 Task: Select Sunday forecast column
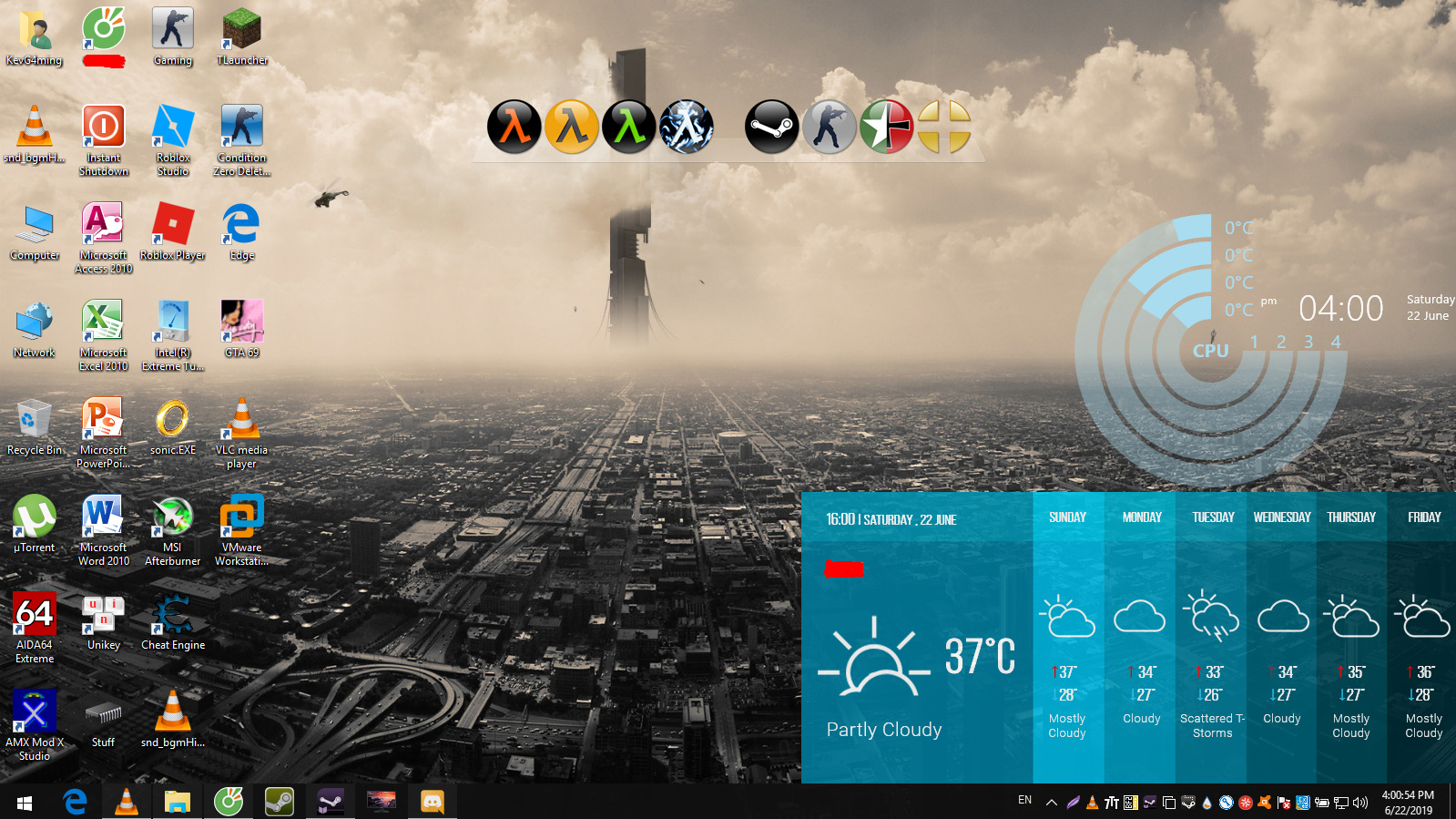(x=1068, y=638)
